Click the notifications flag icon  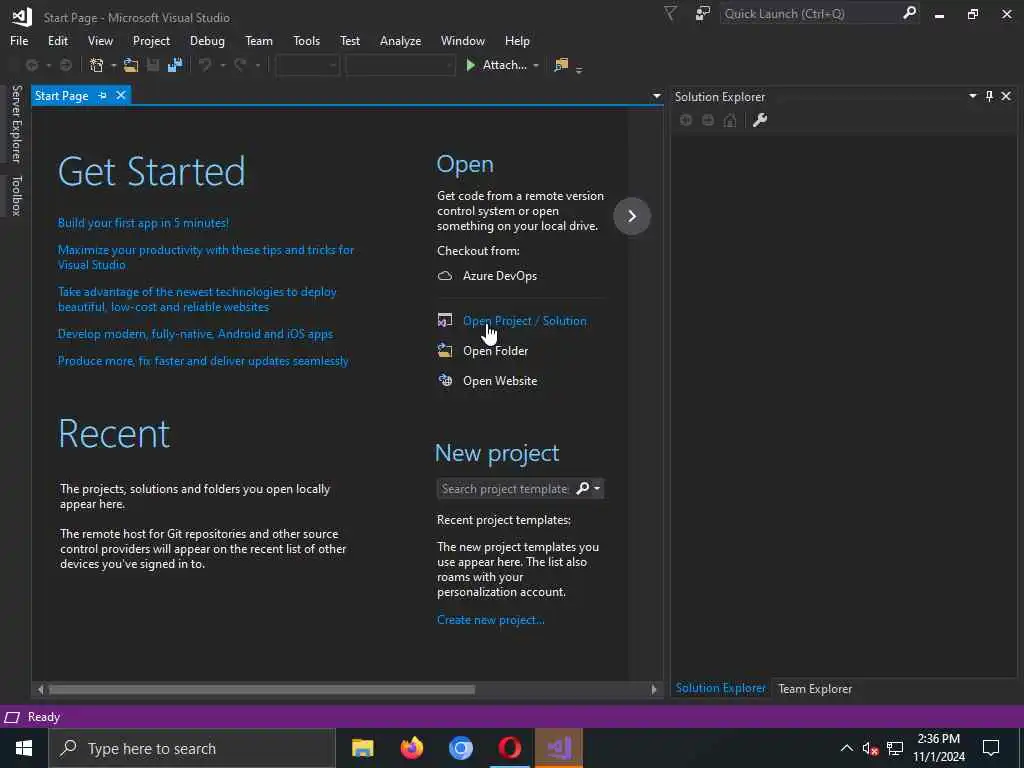pos(670,14)
